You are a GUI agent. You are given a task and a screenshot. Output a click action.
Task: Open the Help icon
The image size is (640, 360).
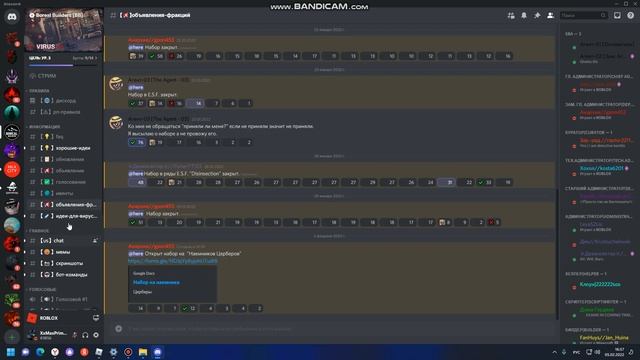click(631, 16)
